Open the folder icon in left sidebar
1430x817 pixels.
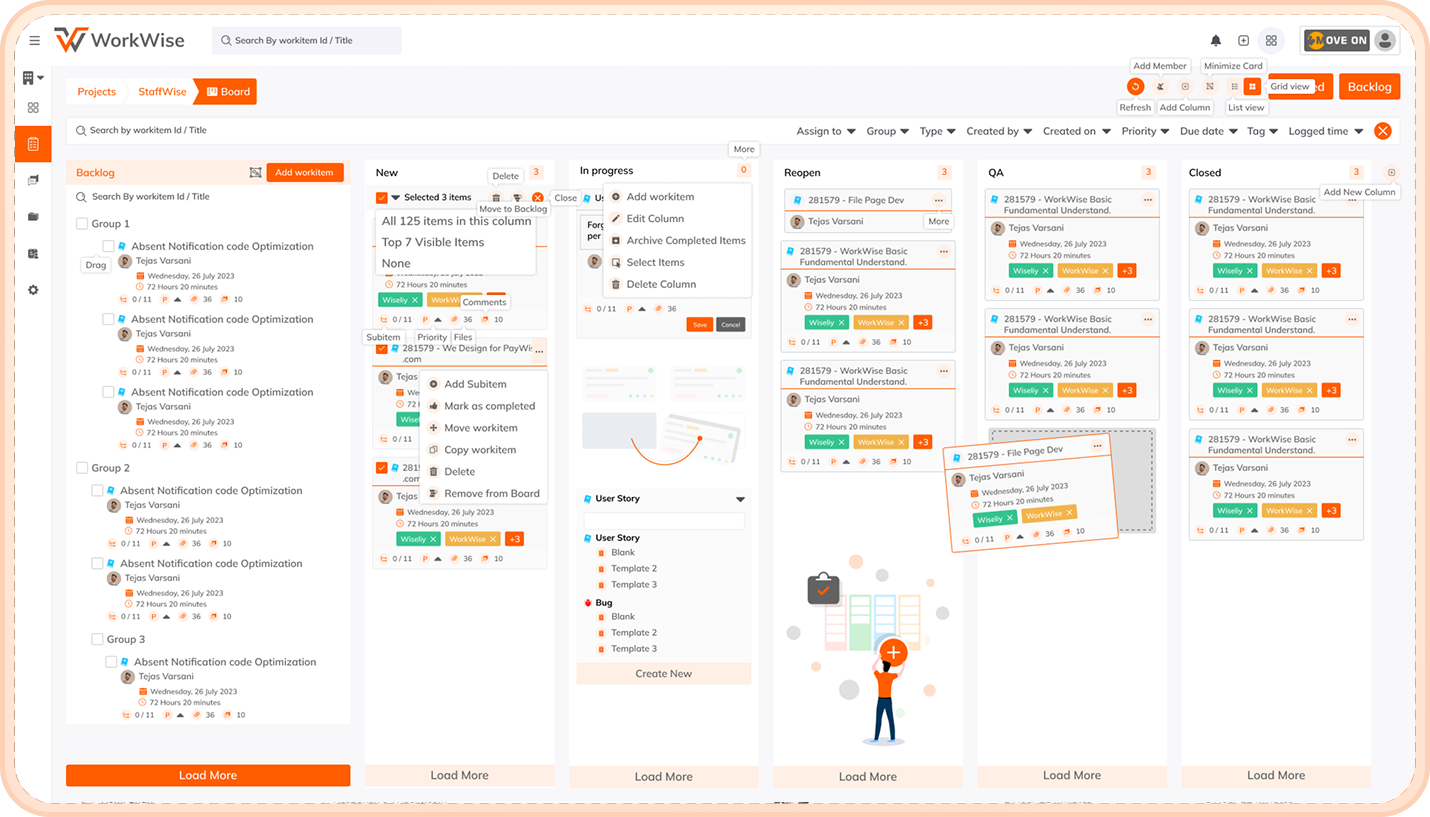click(x=33, y=217)
